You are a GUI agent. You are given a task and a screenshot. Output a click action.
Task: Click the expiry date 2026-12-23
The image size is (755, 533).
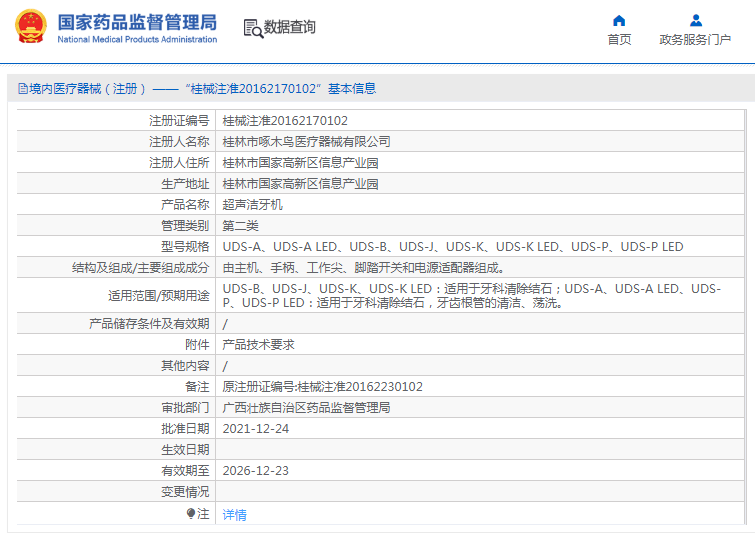pos(257,471)
